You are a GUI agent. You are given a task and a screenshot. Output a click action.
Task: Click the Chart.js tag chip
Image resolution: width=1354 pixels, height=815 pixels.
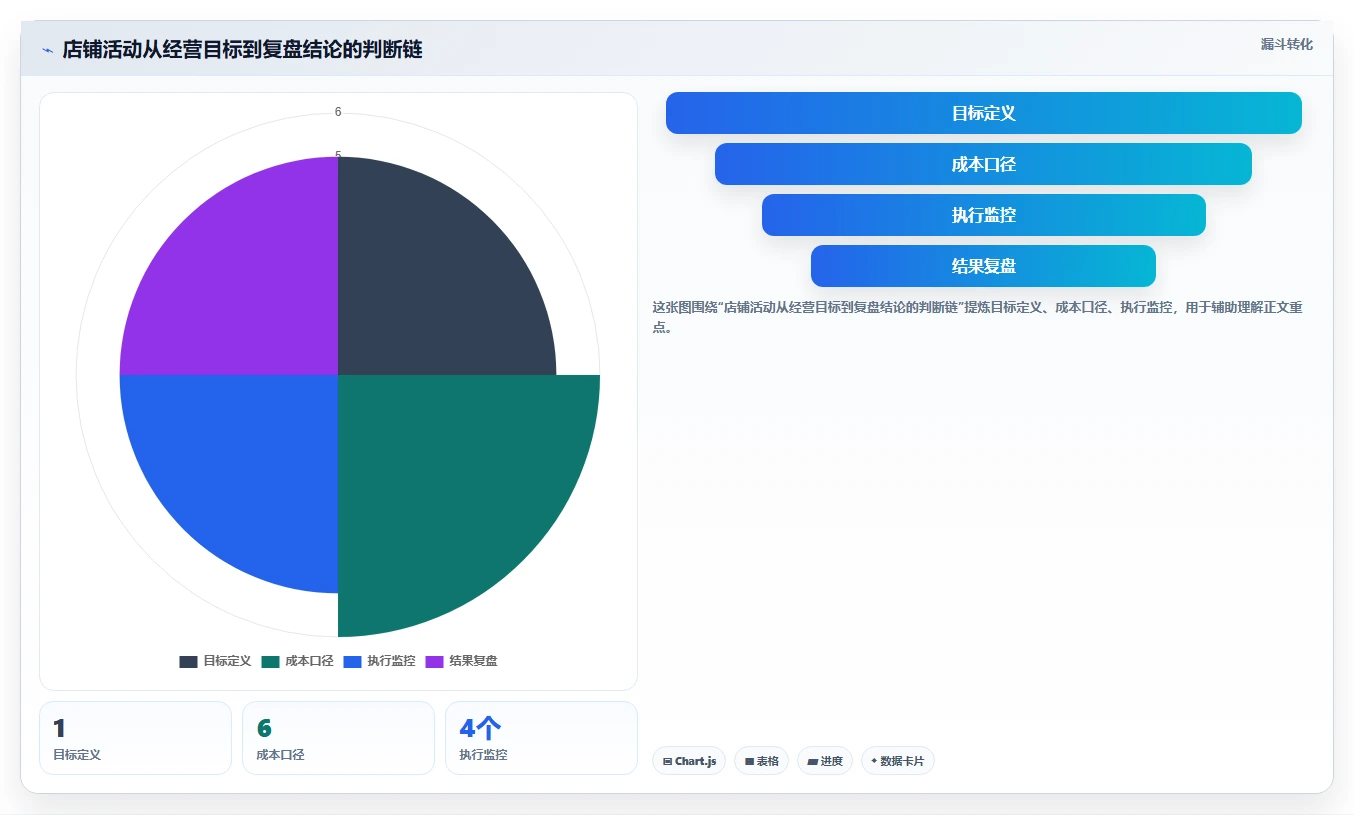click(x=689, y=761)
